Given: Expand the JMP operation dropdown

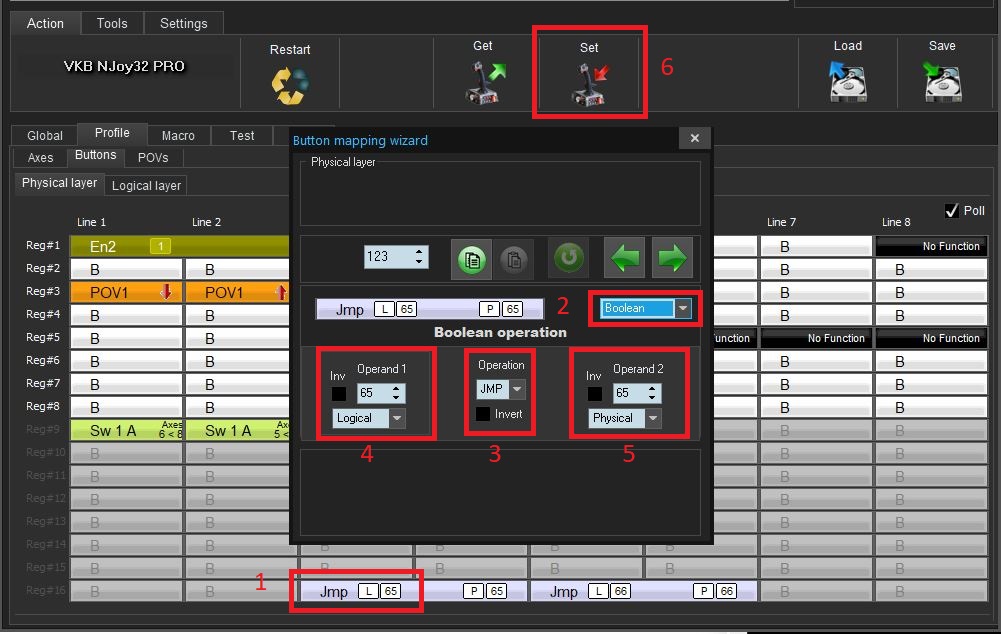Looking at the screenshot, I should tap(517, 389).
